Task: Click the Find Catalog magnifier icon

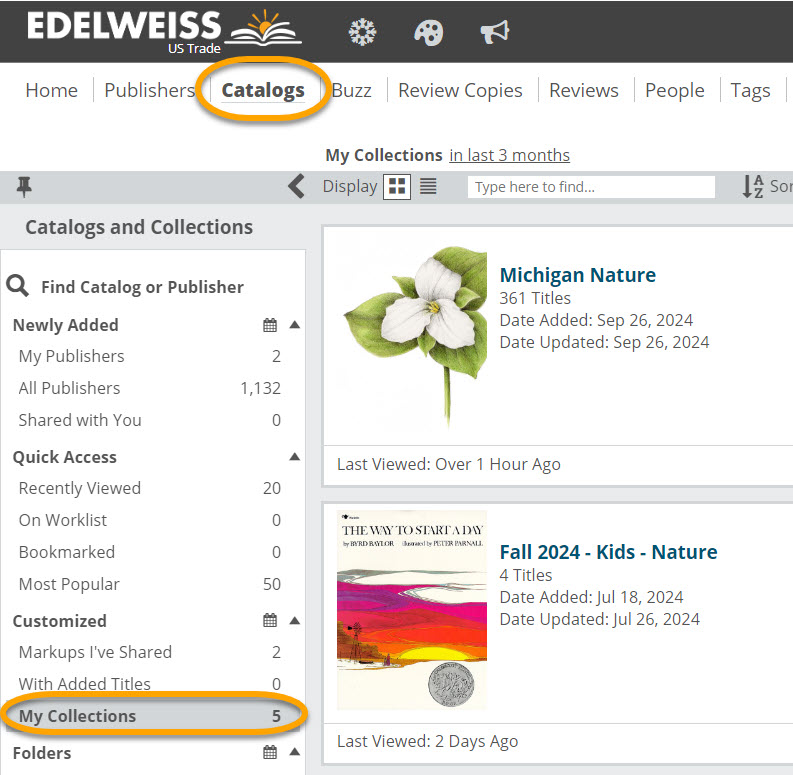Action: pyautogui.click(x=17, y=286)
